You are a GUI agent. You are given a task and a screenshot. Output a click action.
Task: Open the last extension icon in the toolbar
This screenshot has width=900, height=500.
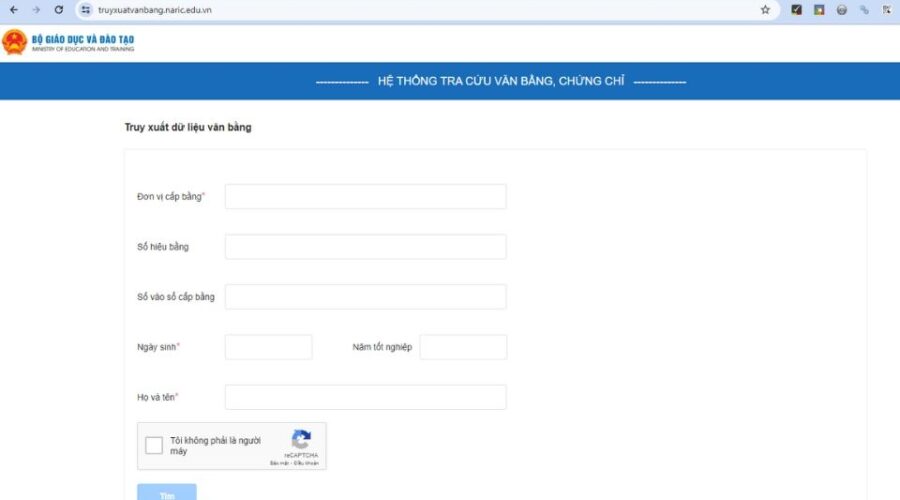coord(887,10)
